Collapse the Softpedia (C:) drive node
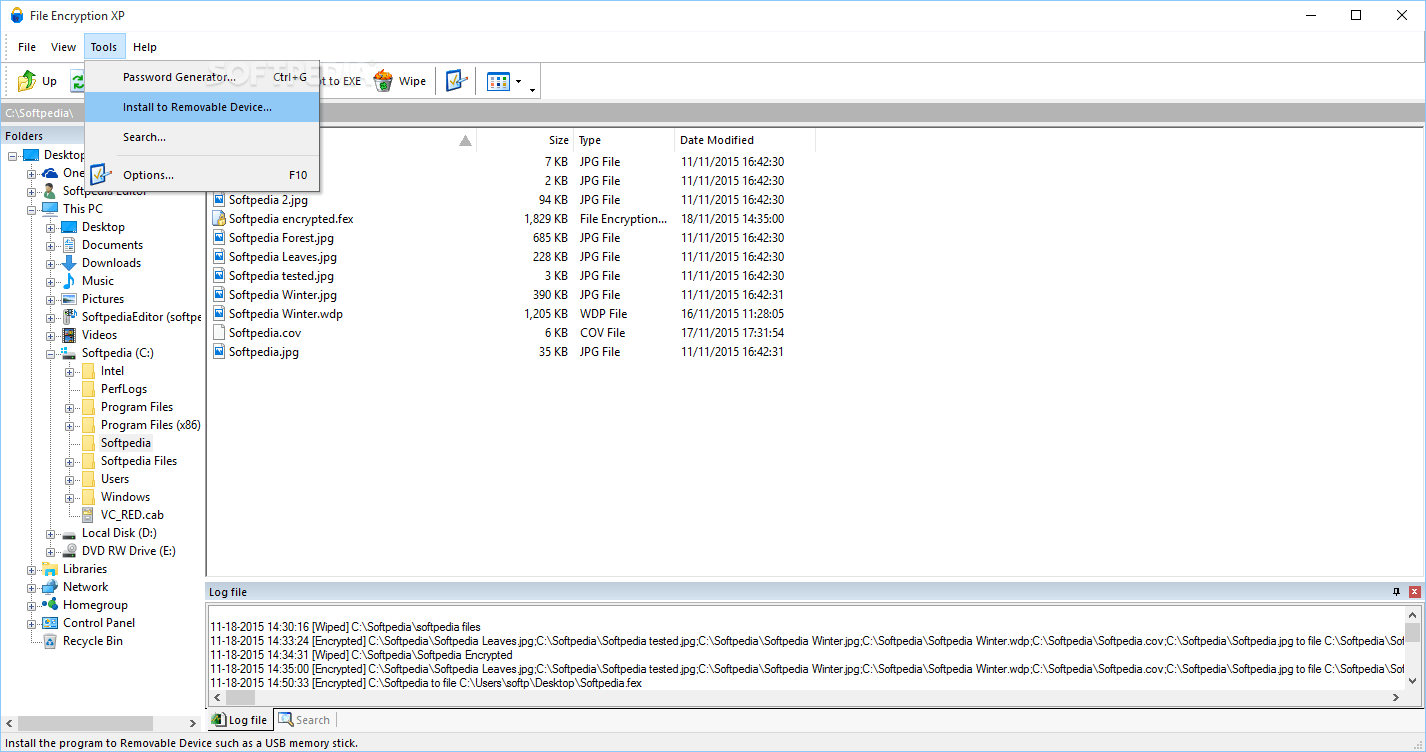 pyautogui.click(x=50, y=352)
